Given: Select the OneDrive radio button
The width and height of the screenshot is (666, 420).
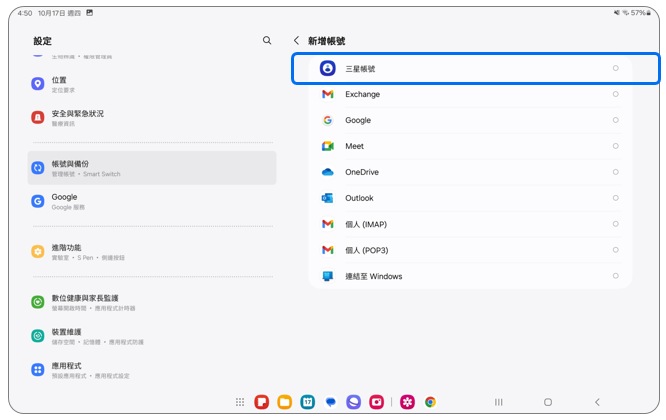Looking at the screenshot, I should pos(615,172).
